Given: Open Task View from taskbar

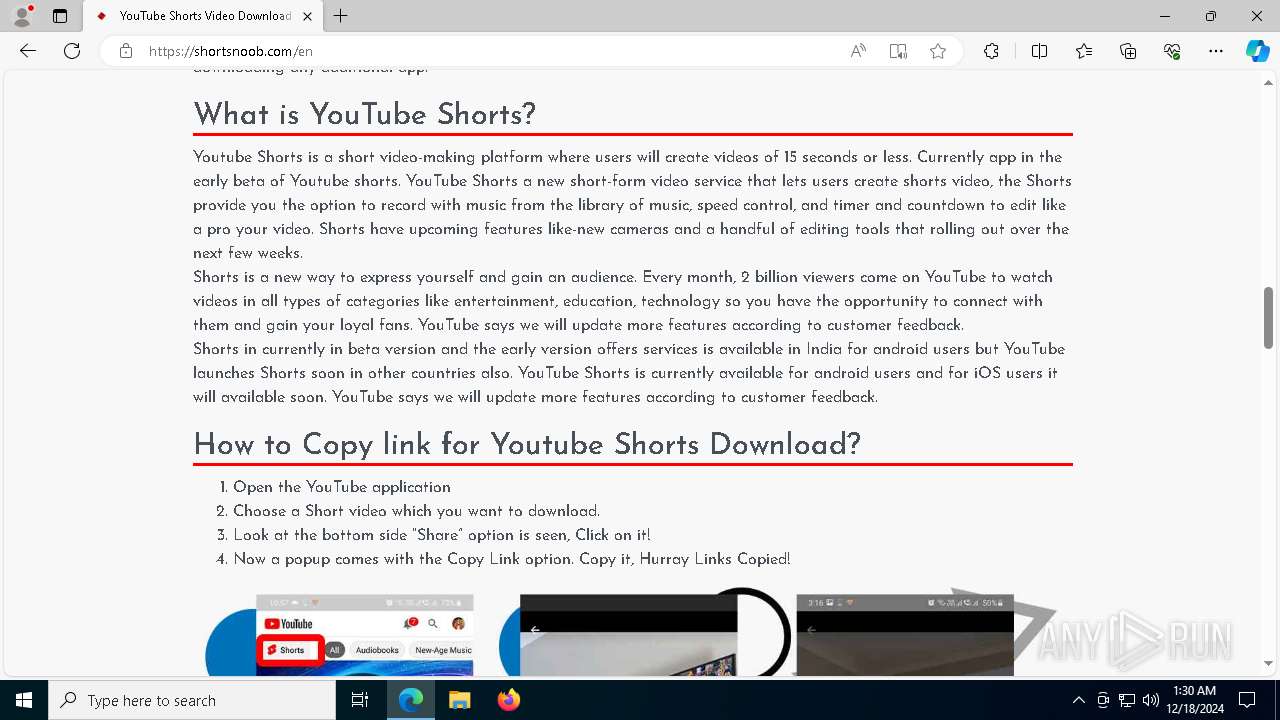Looking at the screenshot, I should click(x=360, y=700).
